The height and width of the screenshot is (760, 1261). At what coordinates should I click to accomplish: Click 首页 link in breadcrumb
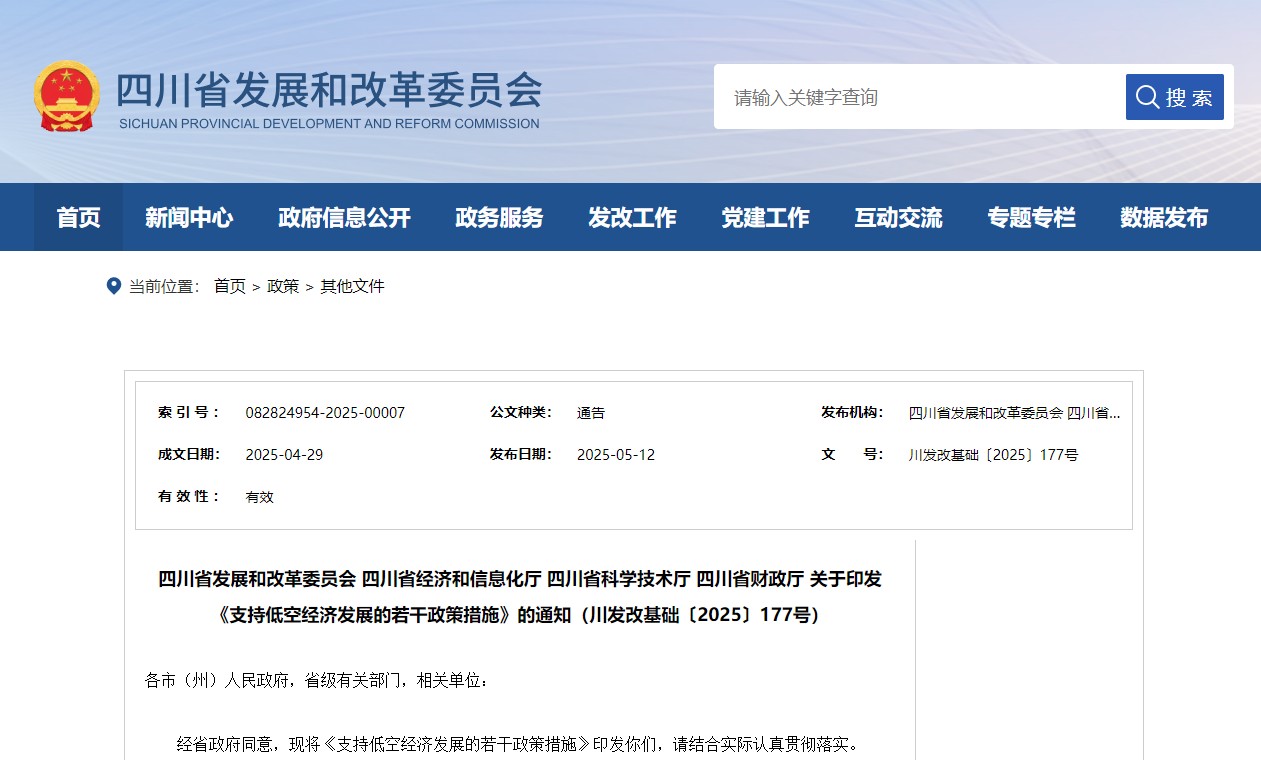pyautogui.click(x=229, y=287)
